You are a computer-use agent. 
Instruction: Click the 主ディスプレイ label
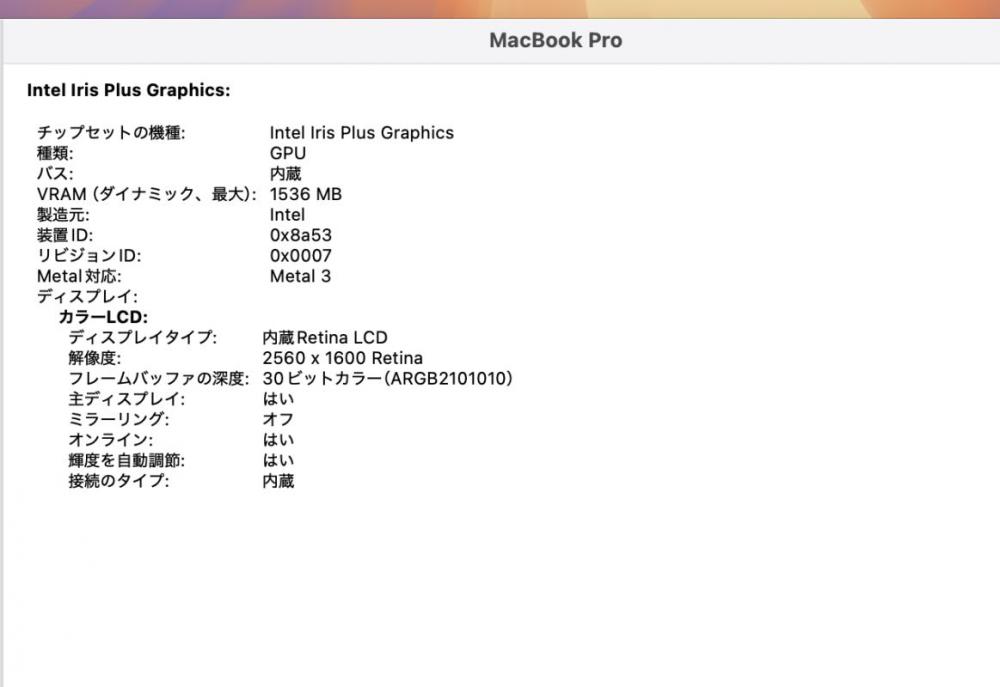pyautogui.click(x=127, y=399)
